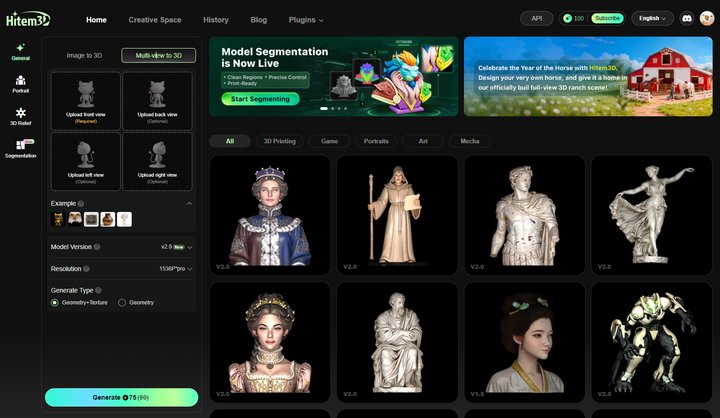The width and height of the screenshot is (720, 418).
Task: Open the seated marble philosopher statue
Action: 397,342
